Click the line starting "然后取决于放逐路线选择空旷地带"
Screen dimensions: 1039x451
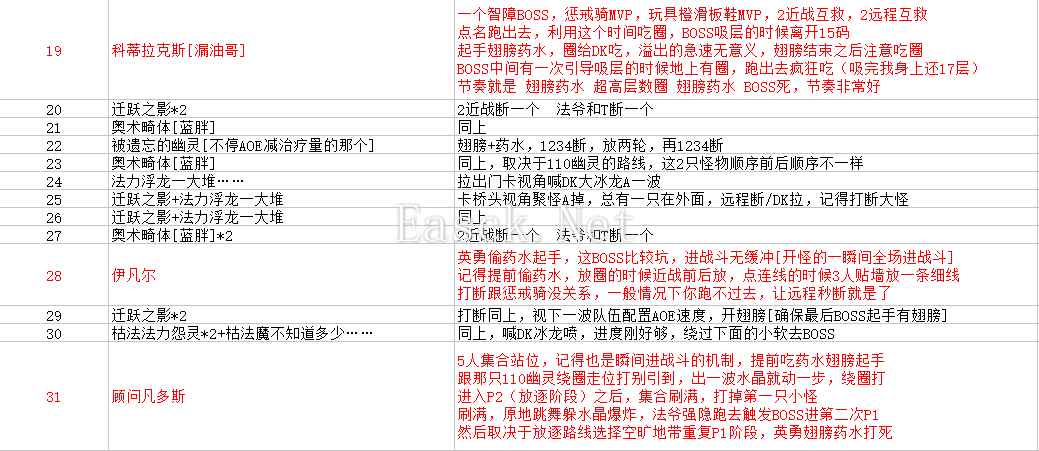[x=675, y=432]
